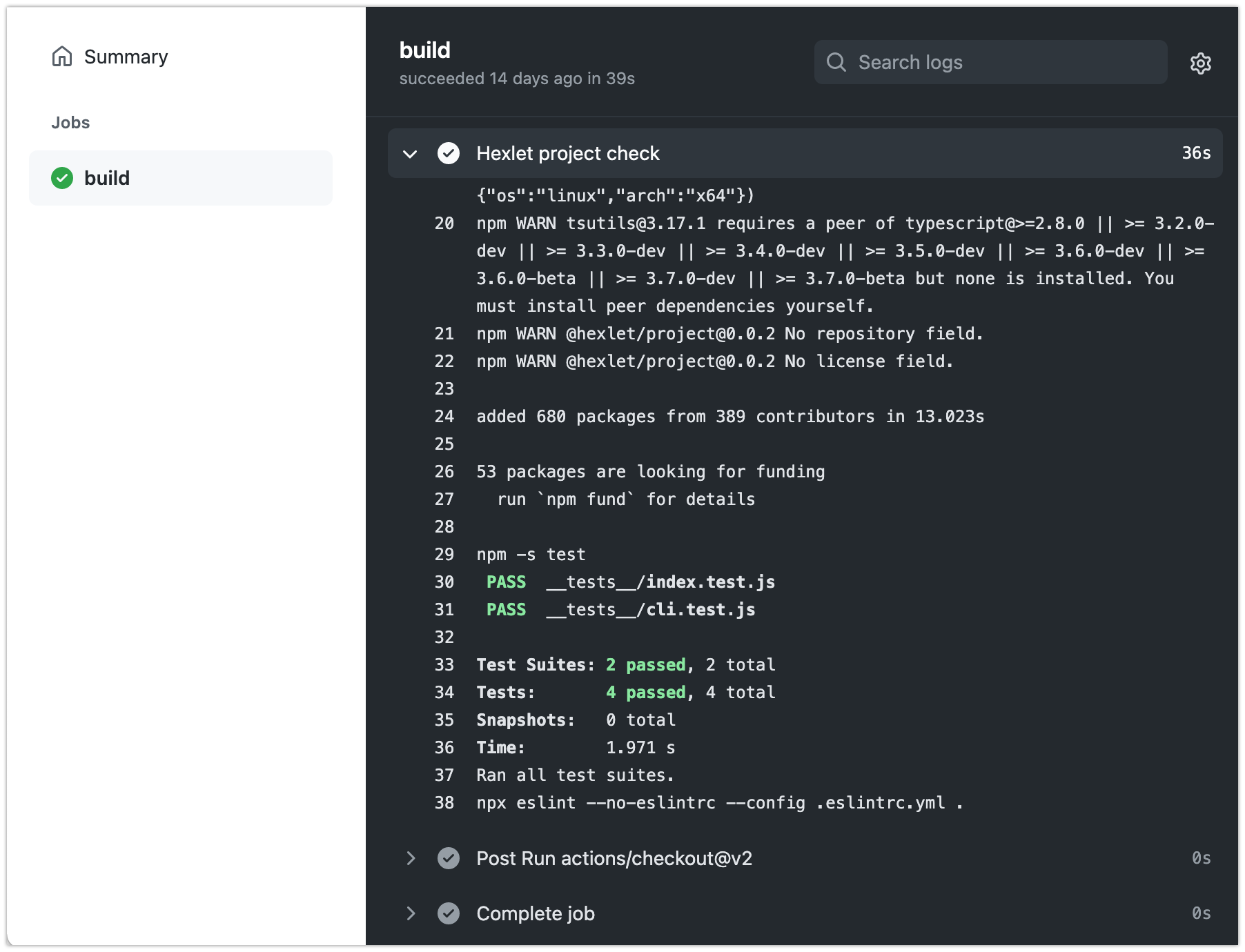This screenshot has height=952, width=1245.
Task: Expand the Complete job step
Action: 410,913
